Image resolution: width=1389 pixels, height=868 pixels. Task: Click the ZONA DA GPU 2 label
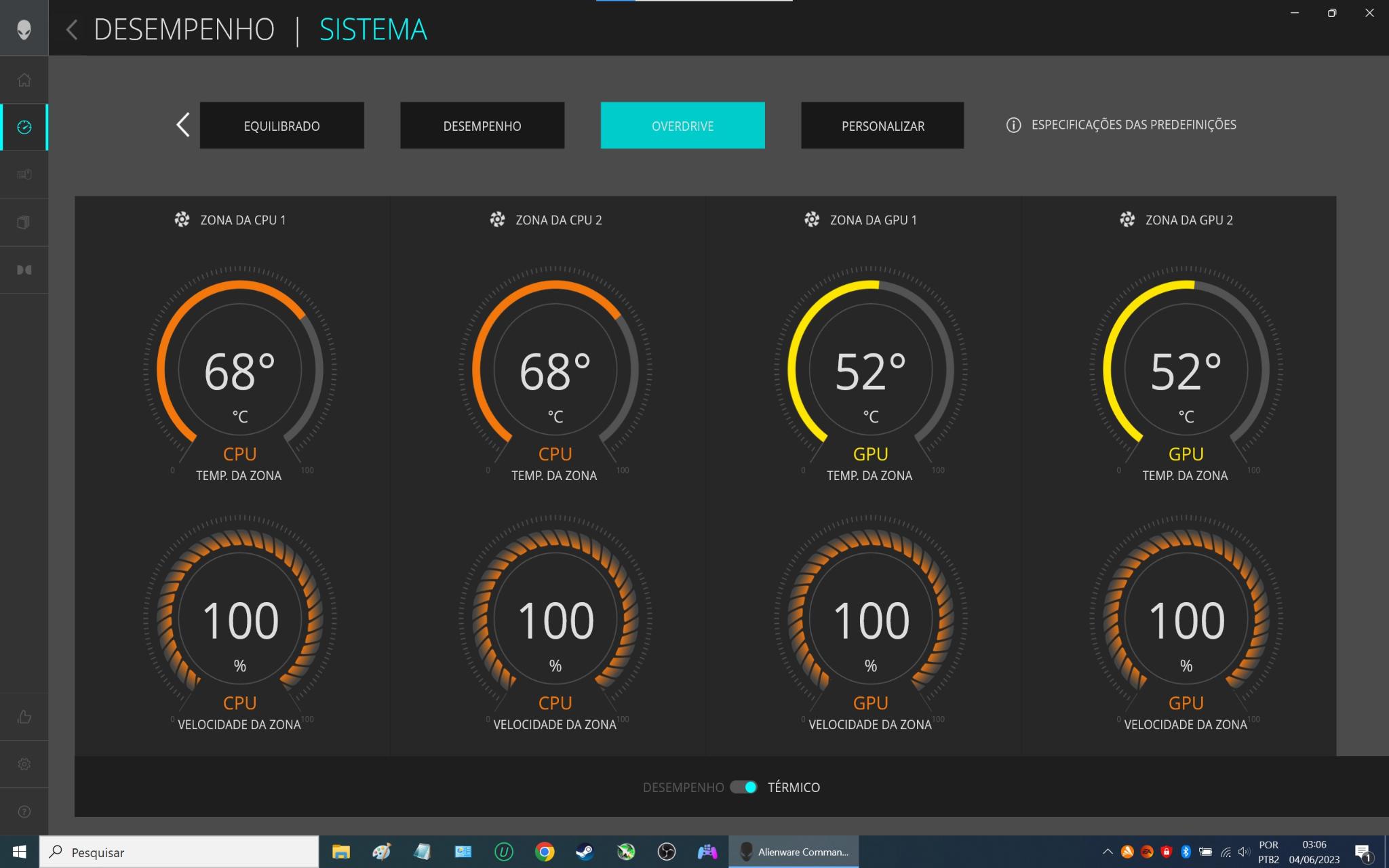tap(1189, 220)
